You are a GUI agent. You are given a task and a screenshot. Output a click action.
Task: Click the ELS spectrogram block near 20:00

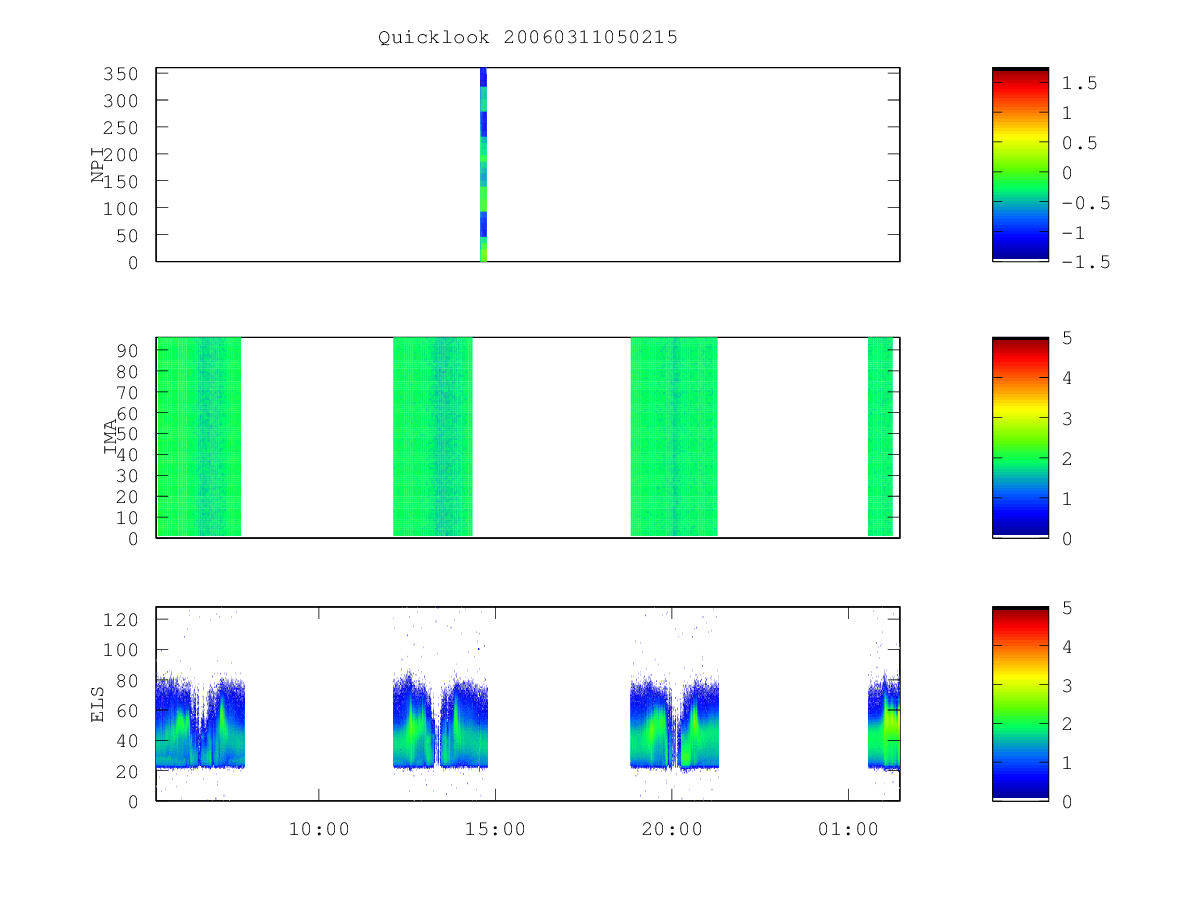pos(674,722)
